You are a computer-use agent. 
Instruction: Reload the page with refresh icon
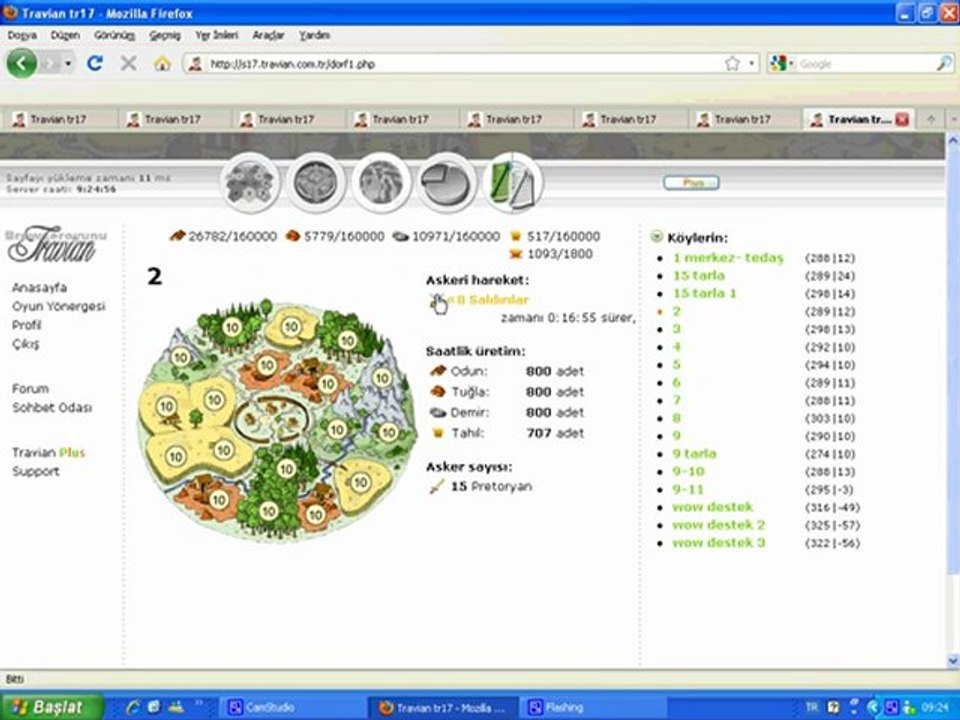(95, 62)
